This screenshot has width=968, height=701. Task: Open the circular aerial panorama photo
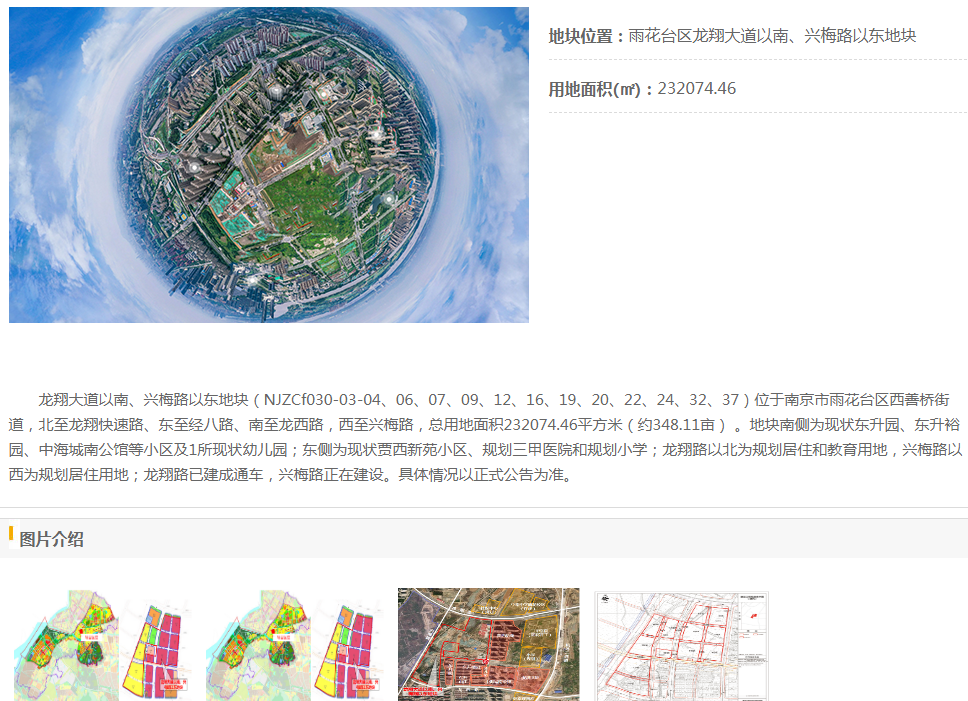268,165
